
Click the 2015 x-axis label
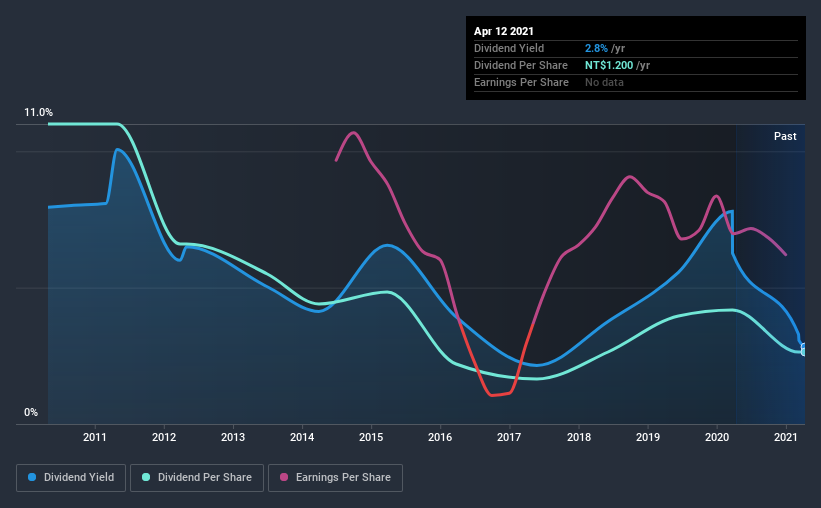tap(371, 437)
